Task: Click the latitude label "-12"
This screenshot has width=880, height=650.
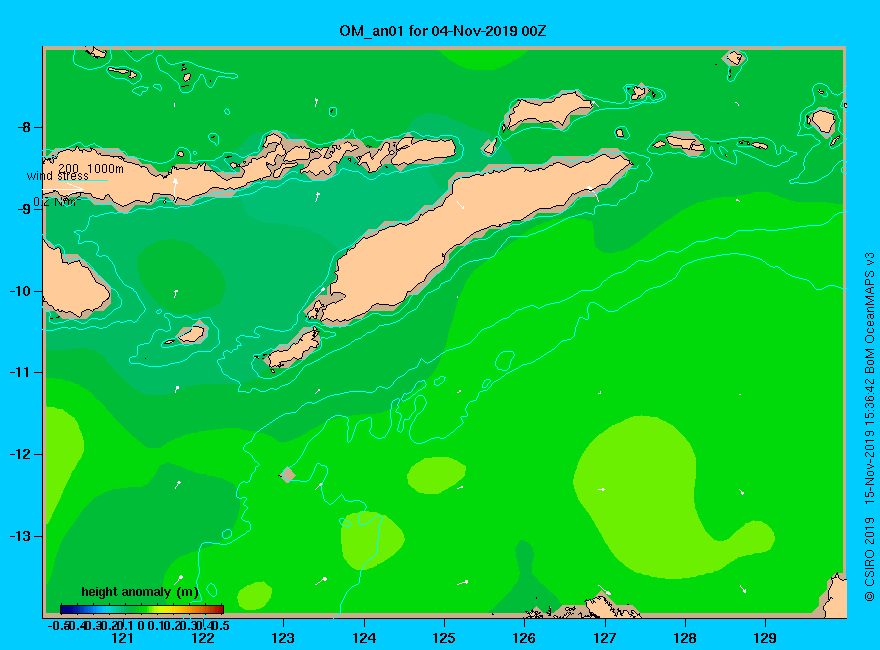Action: (x=21, y=454)
